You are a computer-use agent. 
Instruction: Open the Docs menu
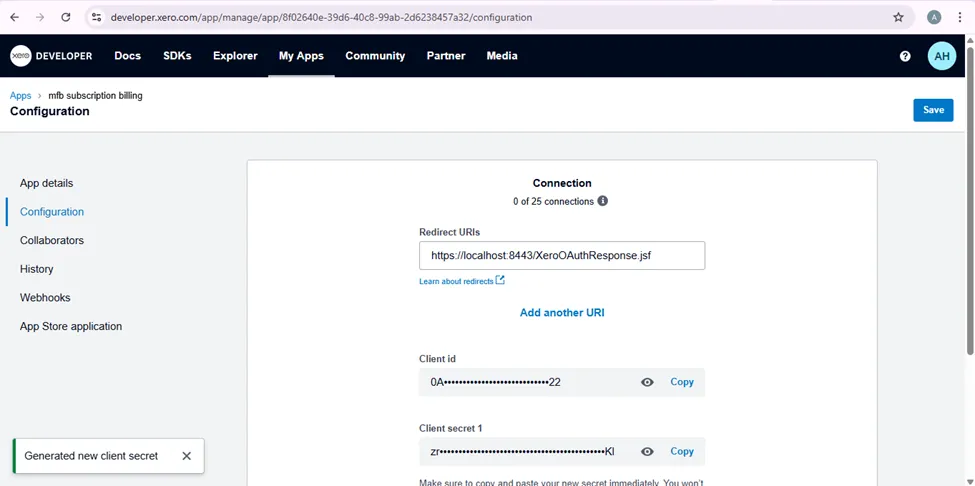coord(127,56)
